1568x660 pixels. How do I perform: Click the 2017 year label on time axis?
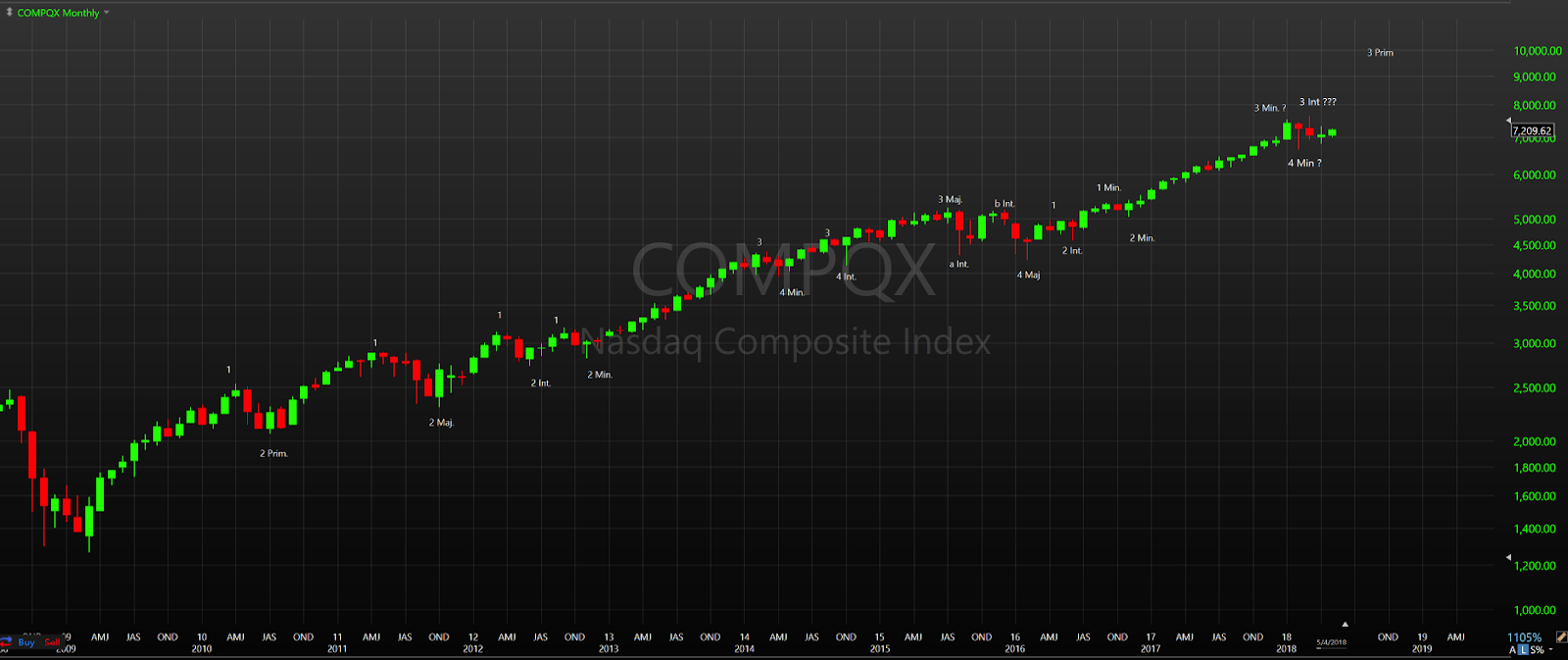point(1151,648)
